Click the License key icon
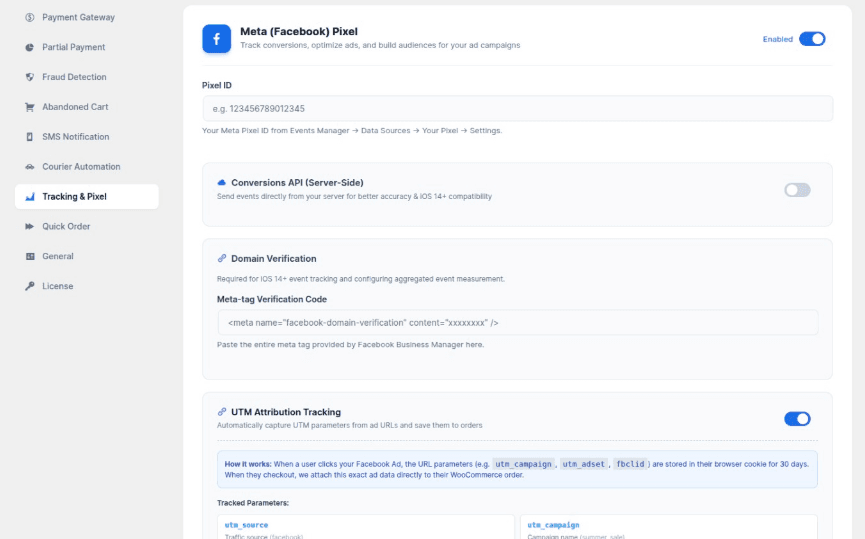This screenshot has width=865, height=539. point(29,286)
